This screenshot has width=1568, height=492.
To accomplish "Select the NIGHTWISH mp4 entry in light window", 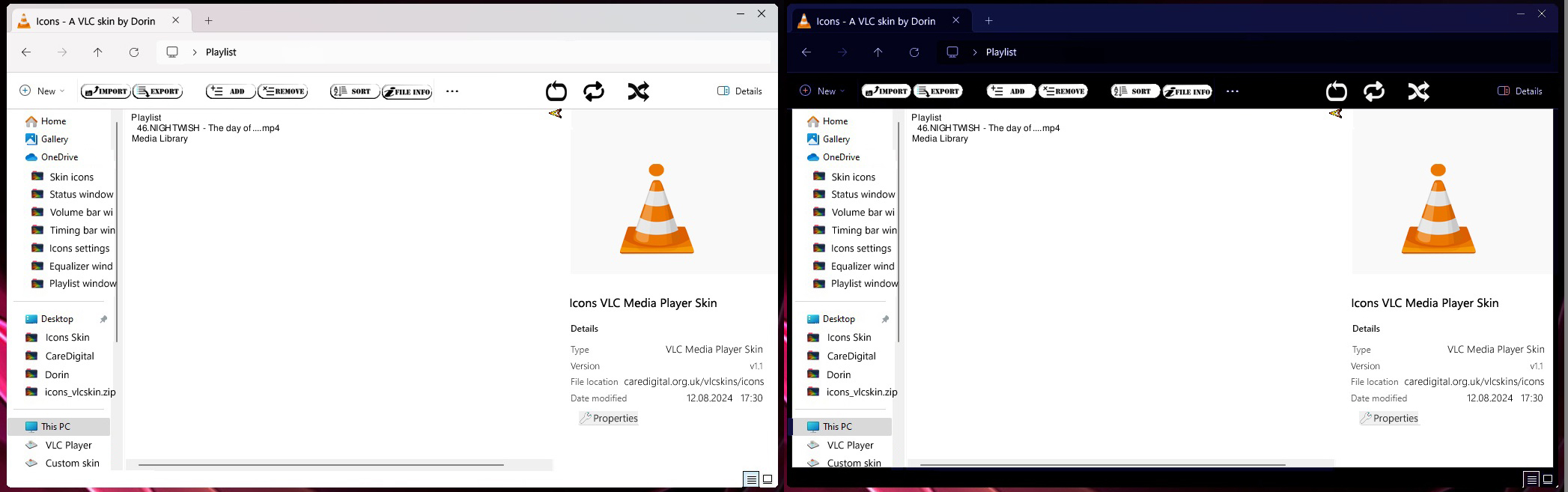I will click(x=208, y=128).
